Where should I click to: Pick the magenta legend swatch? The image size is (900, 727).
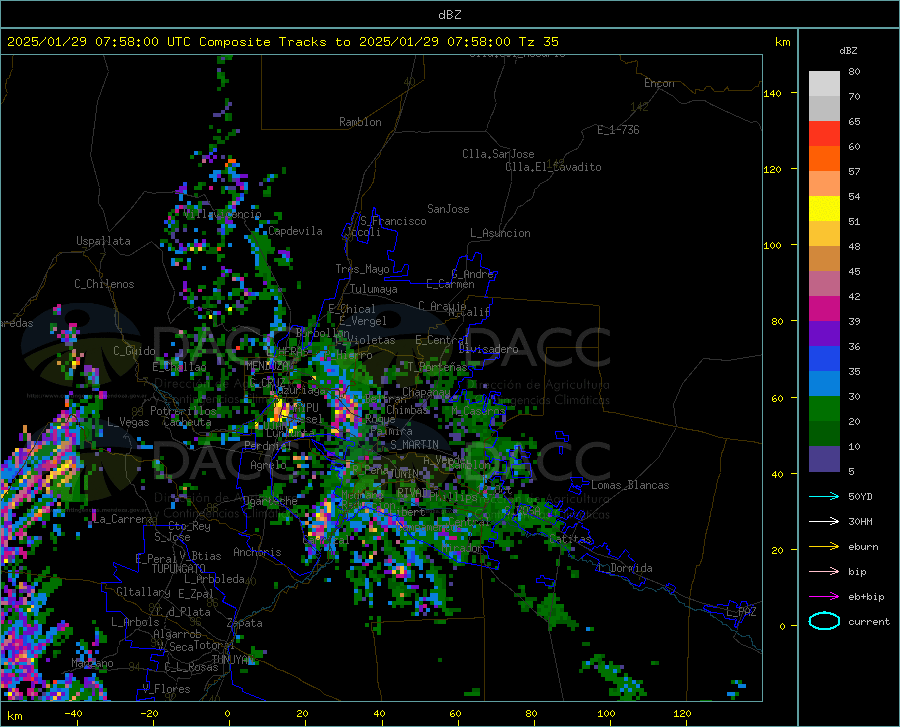(x=824, y=309)
